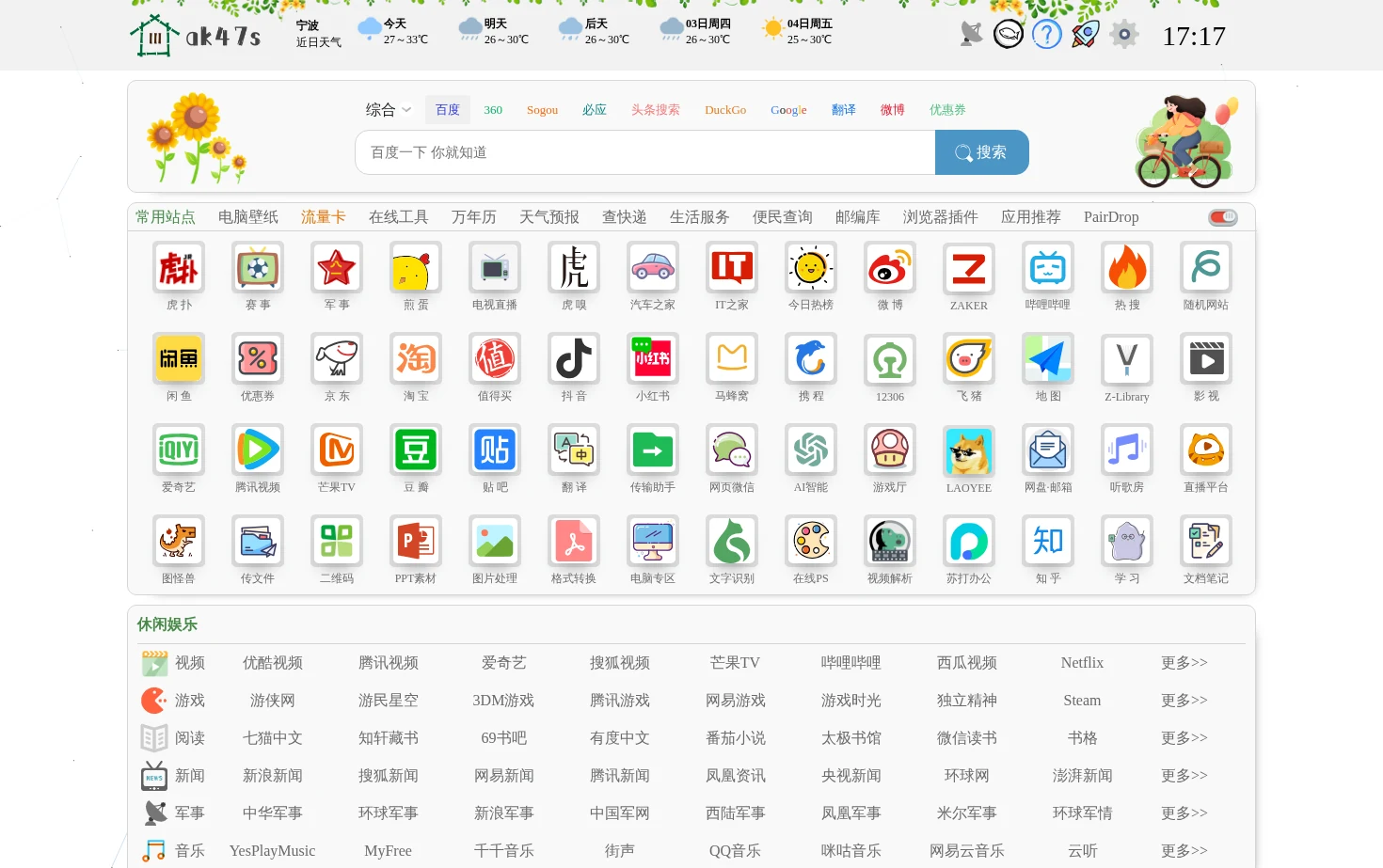
Task: Open the 热搜 flame icon
Action: 1127,268
